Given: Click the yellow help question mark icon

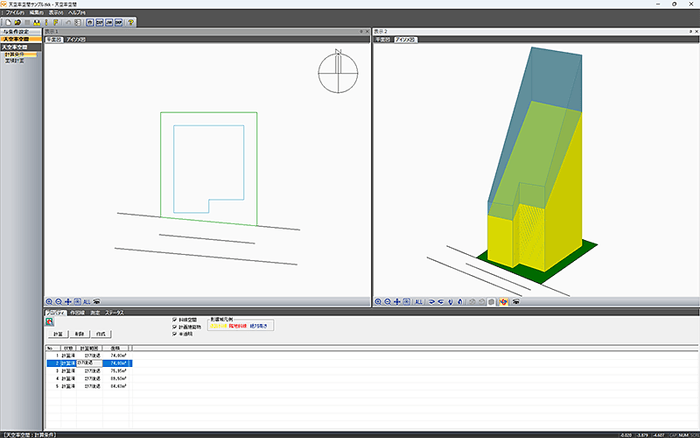Looking at the screenshot, I should [x=131, y=20].
